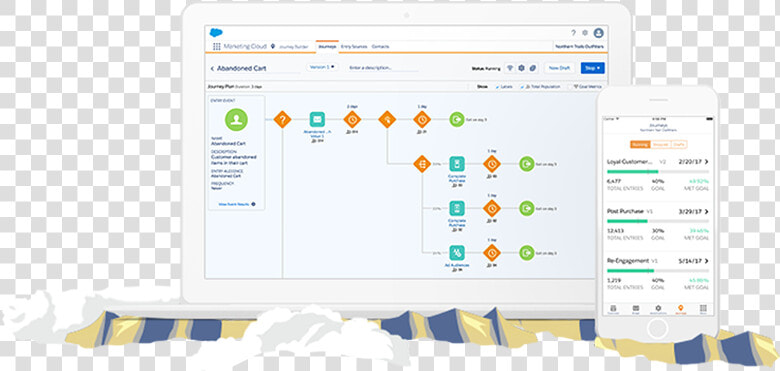Open the user profile avatar
This screenshot has height=371, width=780.
tap(599, 33)
